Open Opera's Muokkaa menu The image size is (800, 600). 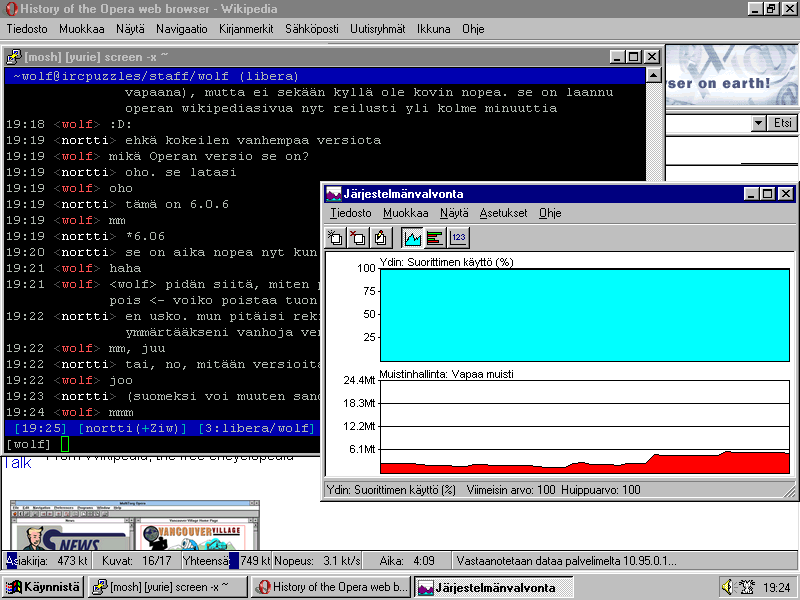click(82, 29)
